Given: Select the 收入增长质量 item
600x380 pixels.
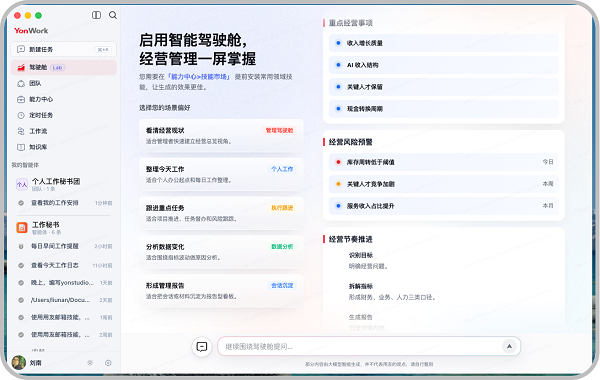Looking at the screenshot, I should point(443,43).
